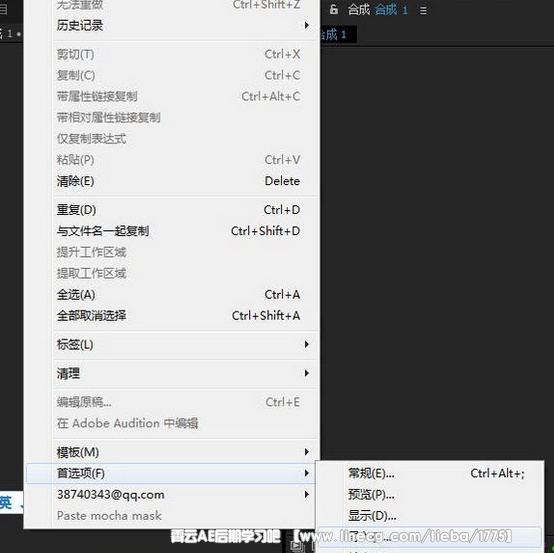
Task: Open the 模板(M) submenu
Action: pos(172,452)
